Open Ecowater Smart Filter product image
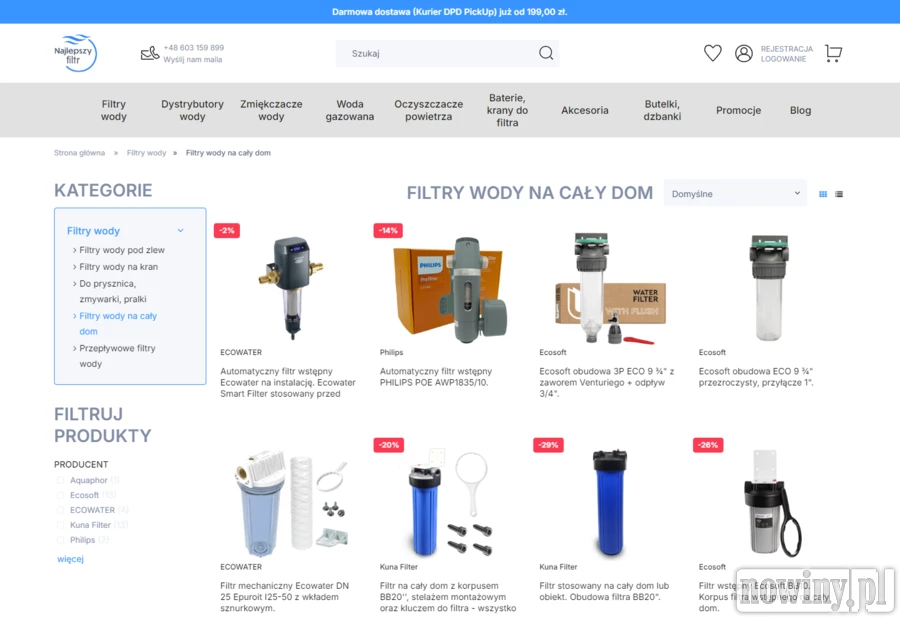Screen dimensions: 900x618 [290, 287]
